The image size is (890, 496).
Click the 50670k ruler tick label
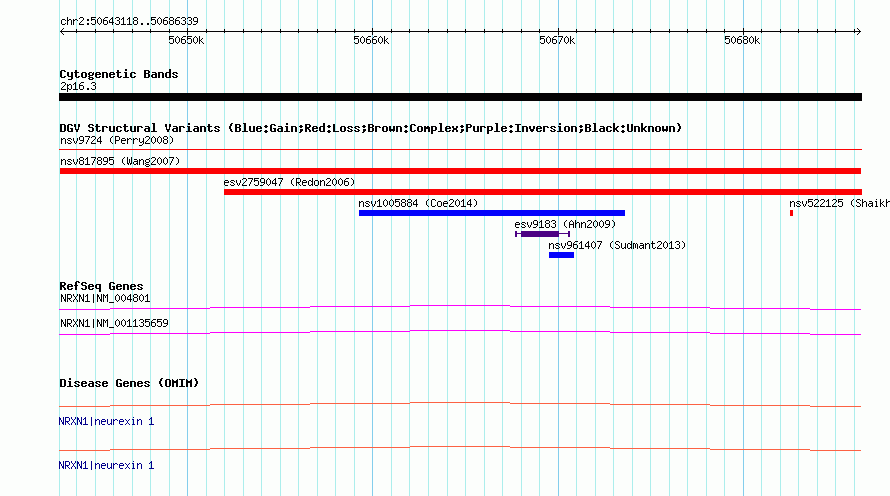click(x=557, y=40)
